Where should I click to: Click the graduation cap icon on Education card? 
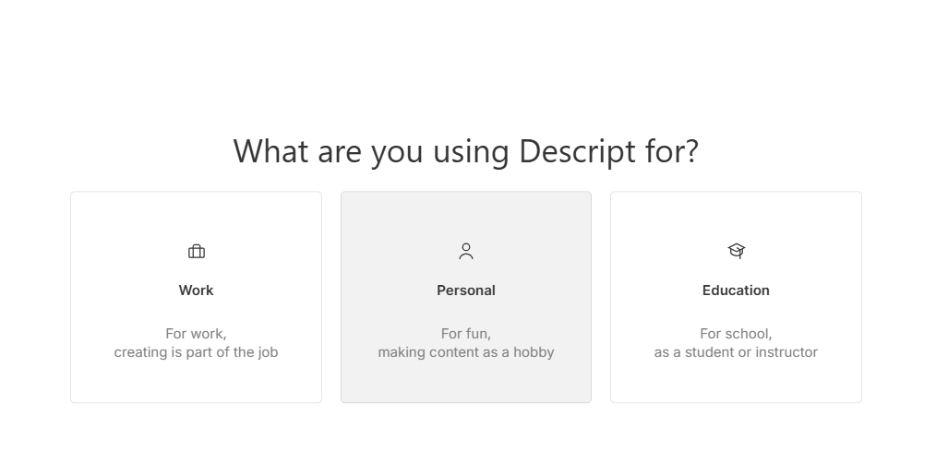(x=736, y=251)
